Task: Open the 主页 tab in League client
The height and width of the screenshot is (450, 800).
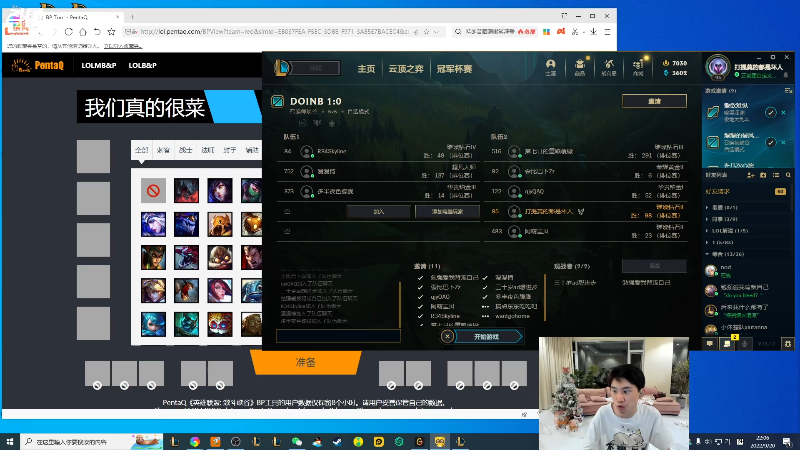Action: (366, 69)
